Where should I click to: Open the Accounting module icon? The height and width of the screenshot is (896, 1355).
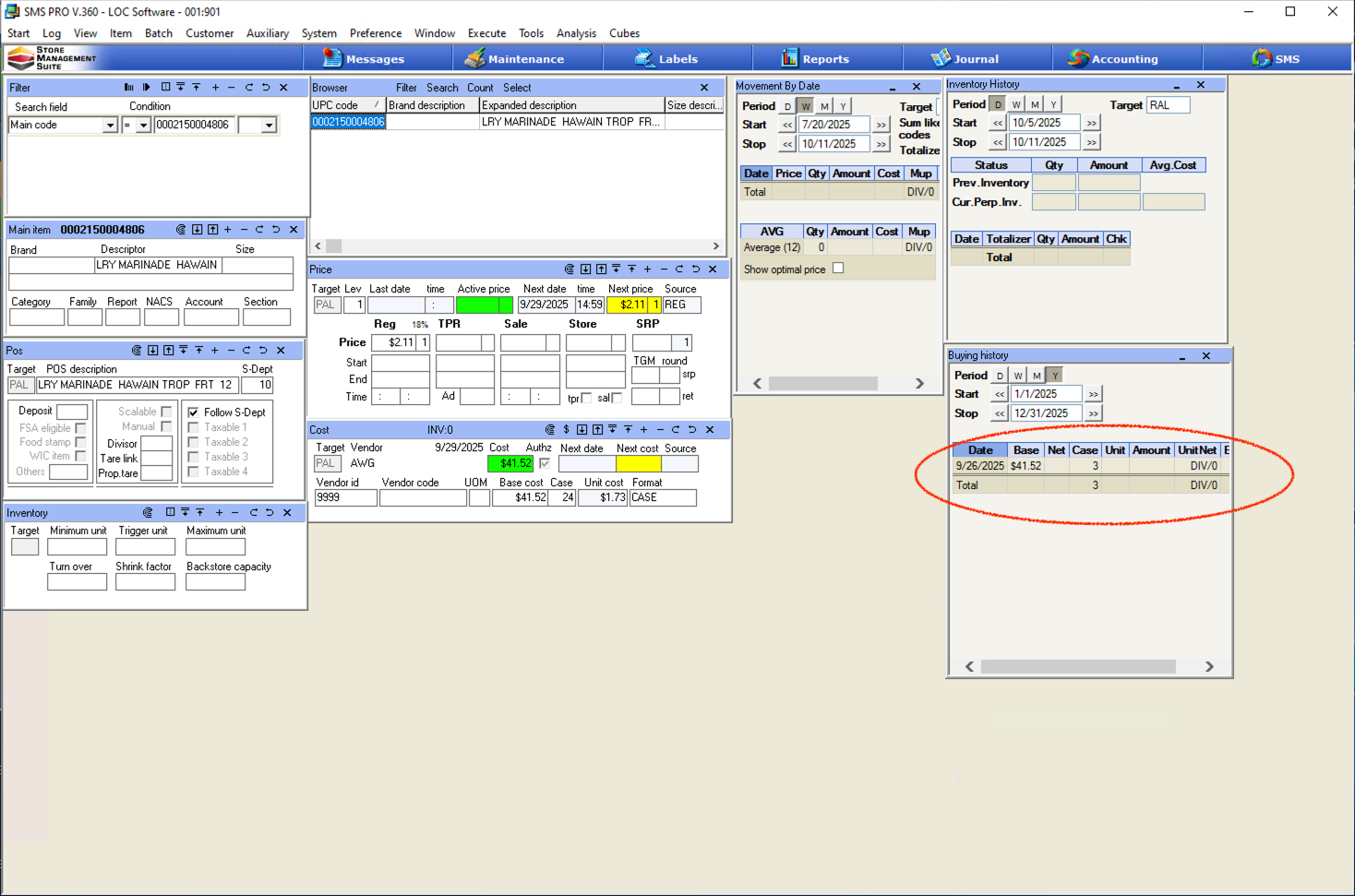coord(1078,58)
